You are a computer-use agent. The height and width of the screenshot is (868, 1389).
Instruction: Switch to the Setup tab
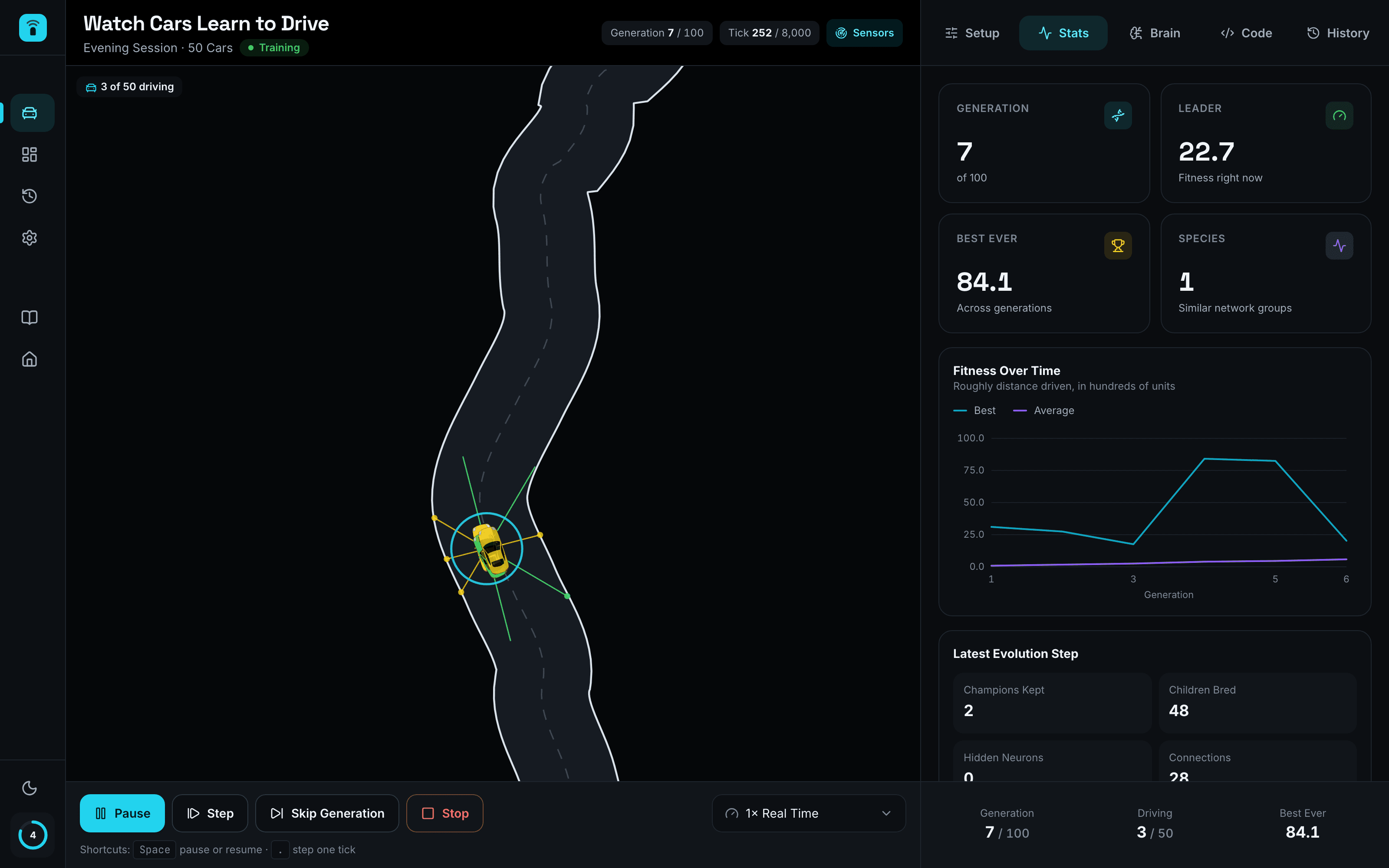(972, 33)
